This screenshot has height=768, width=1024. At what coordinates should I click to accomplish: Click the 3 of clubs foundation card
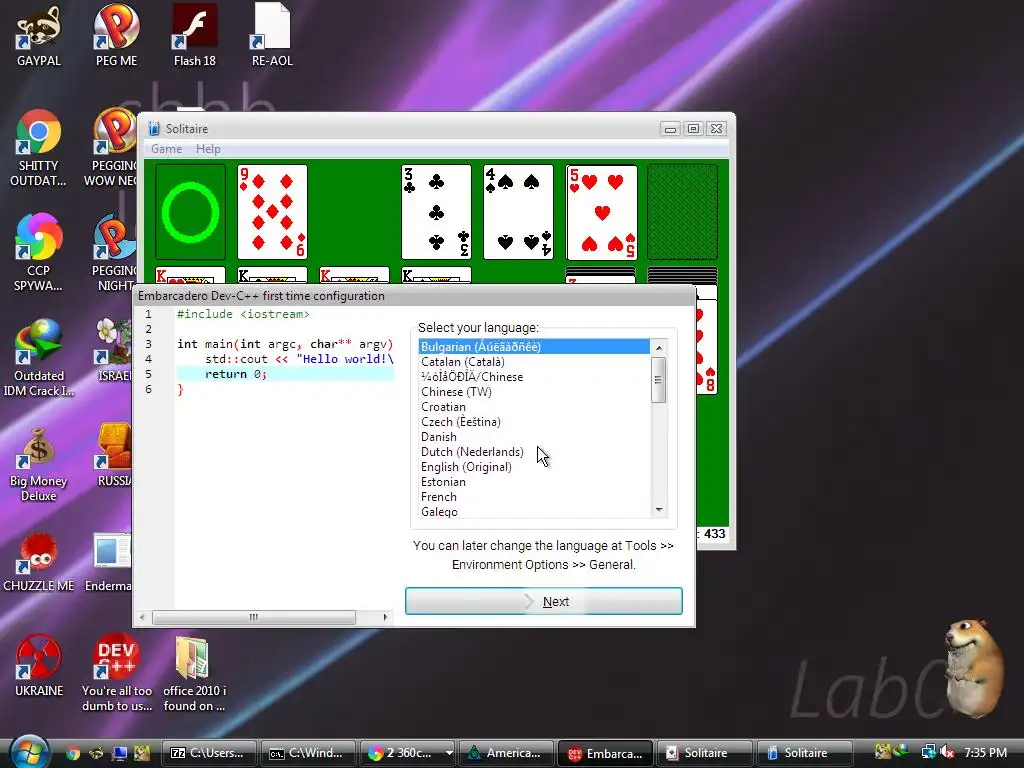point(436,212)
